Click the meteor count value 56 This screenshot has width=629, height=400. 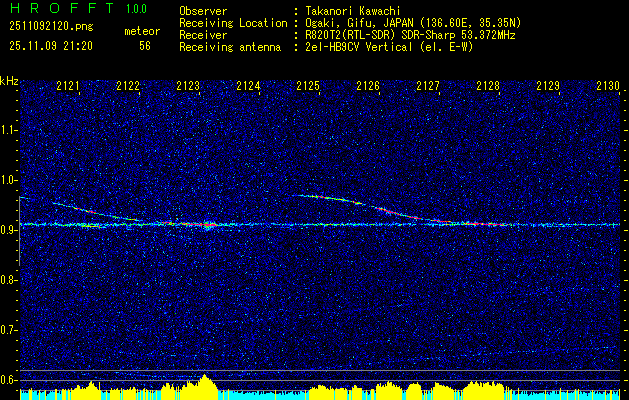(145, 46)
